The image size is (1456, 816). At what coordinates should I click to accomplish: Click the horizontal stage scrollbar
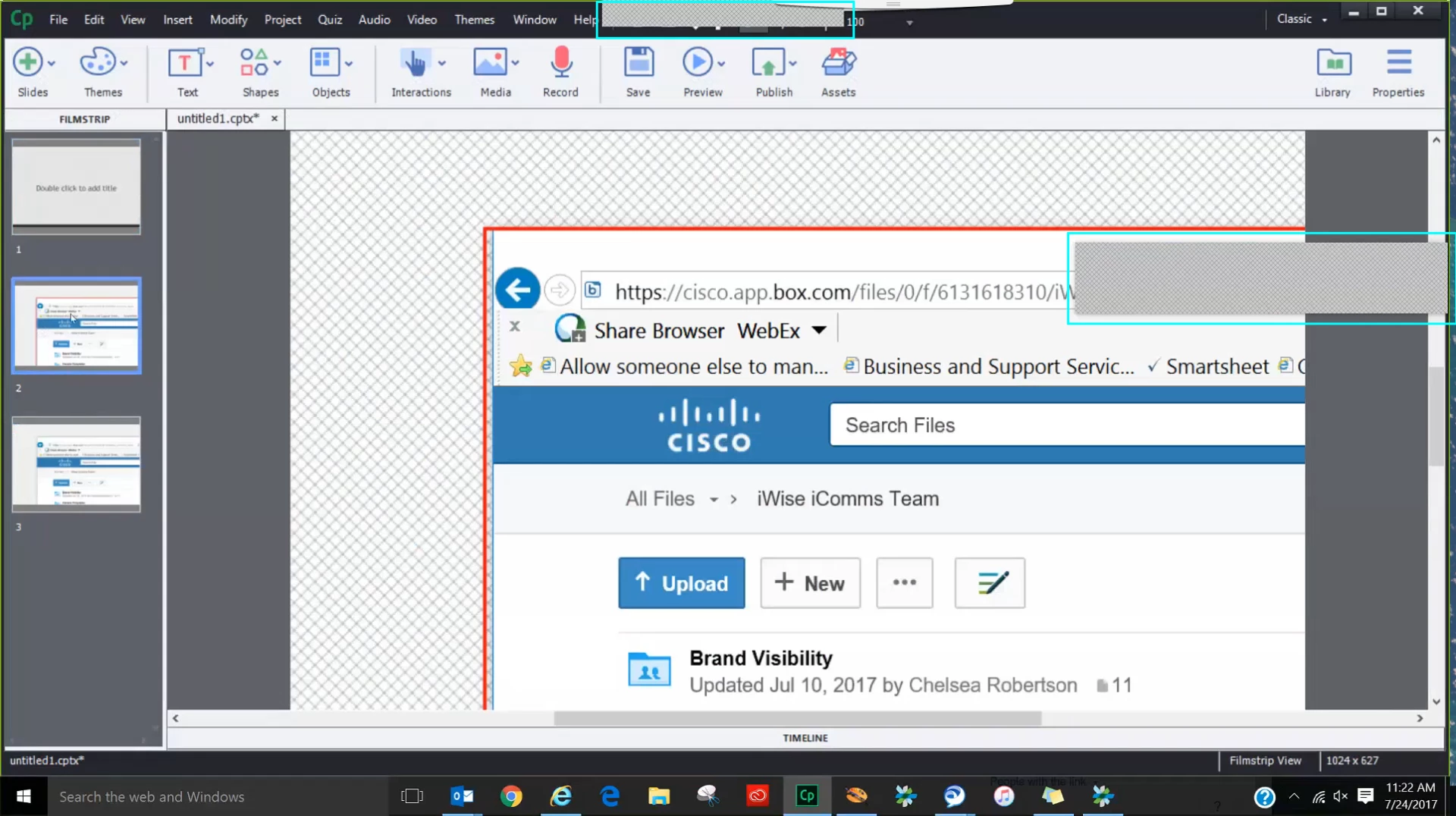tap(797, 718)
